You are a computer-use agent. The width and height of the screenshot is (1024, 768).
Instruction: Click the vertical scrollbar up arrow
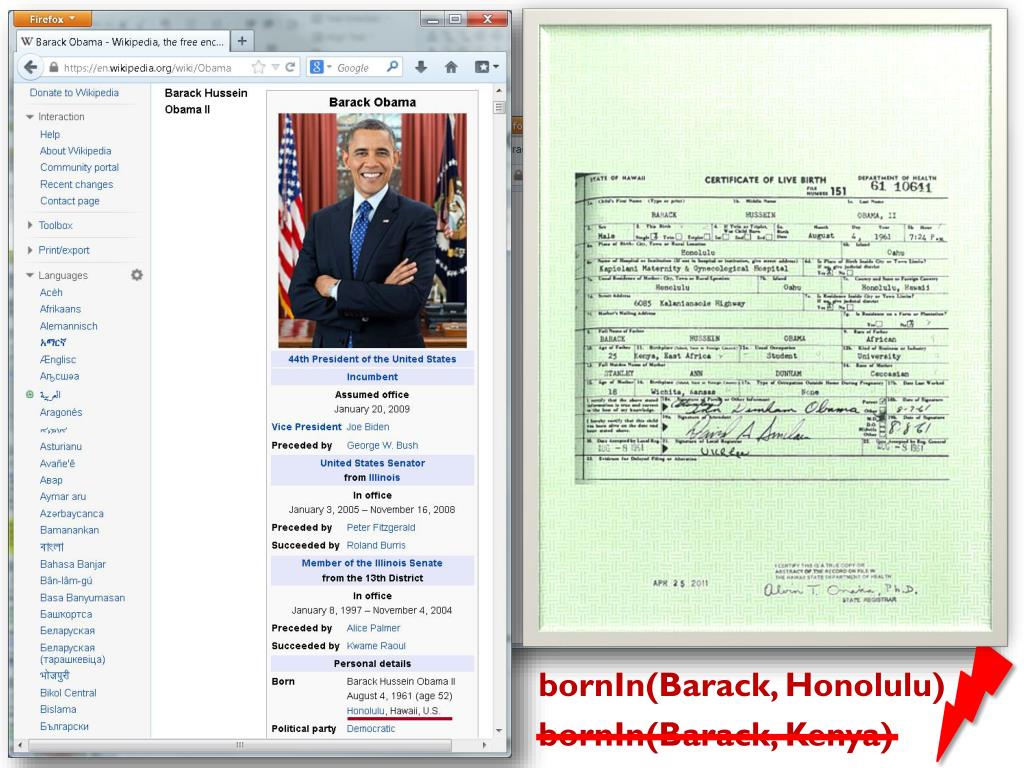click(x=499, y=91)
